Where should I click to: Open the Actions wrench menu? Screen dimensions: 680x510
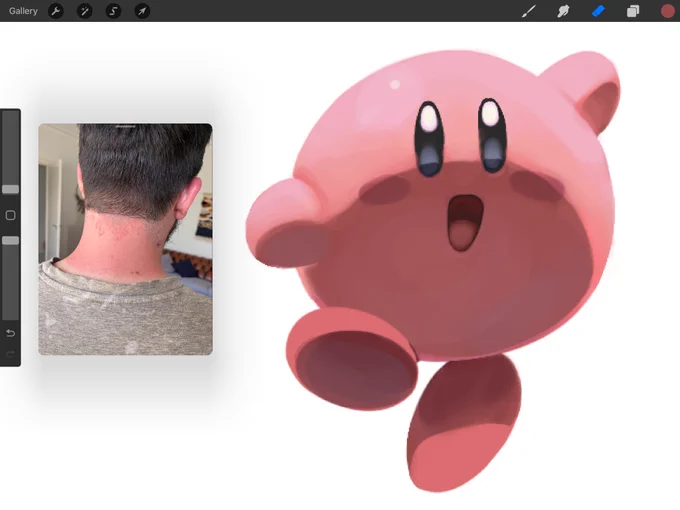[56, 11]
